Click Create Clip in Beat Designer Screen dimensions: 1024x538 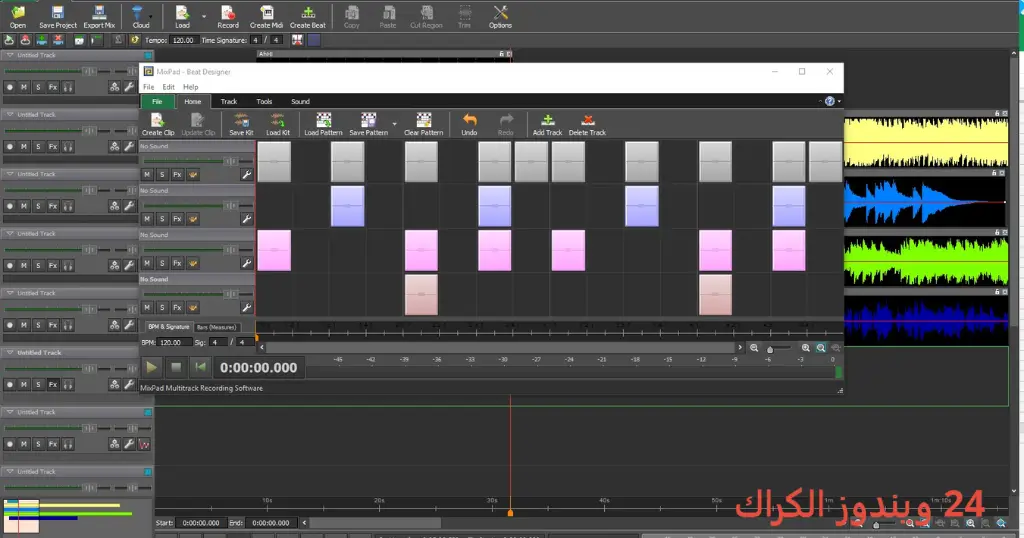(x=158, y=124)
